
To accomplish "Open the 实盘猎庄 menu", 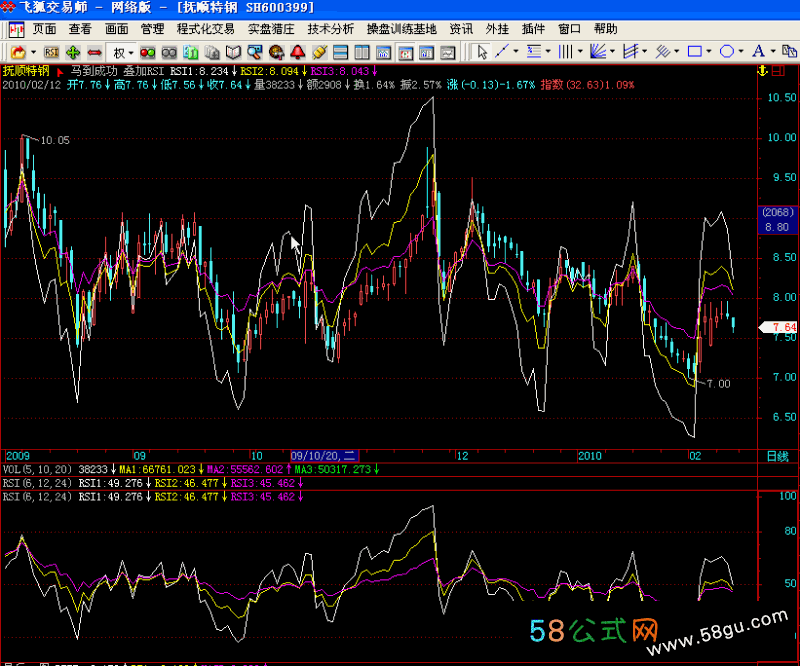I will [x=271, y=30].
